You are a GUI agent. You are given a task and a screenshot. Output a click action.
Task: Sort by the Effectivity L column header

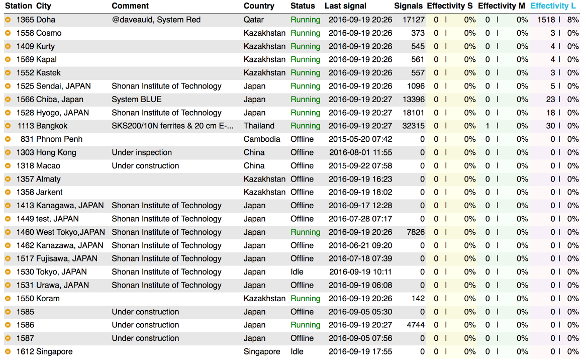coord(553,6)
